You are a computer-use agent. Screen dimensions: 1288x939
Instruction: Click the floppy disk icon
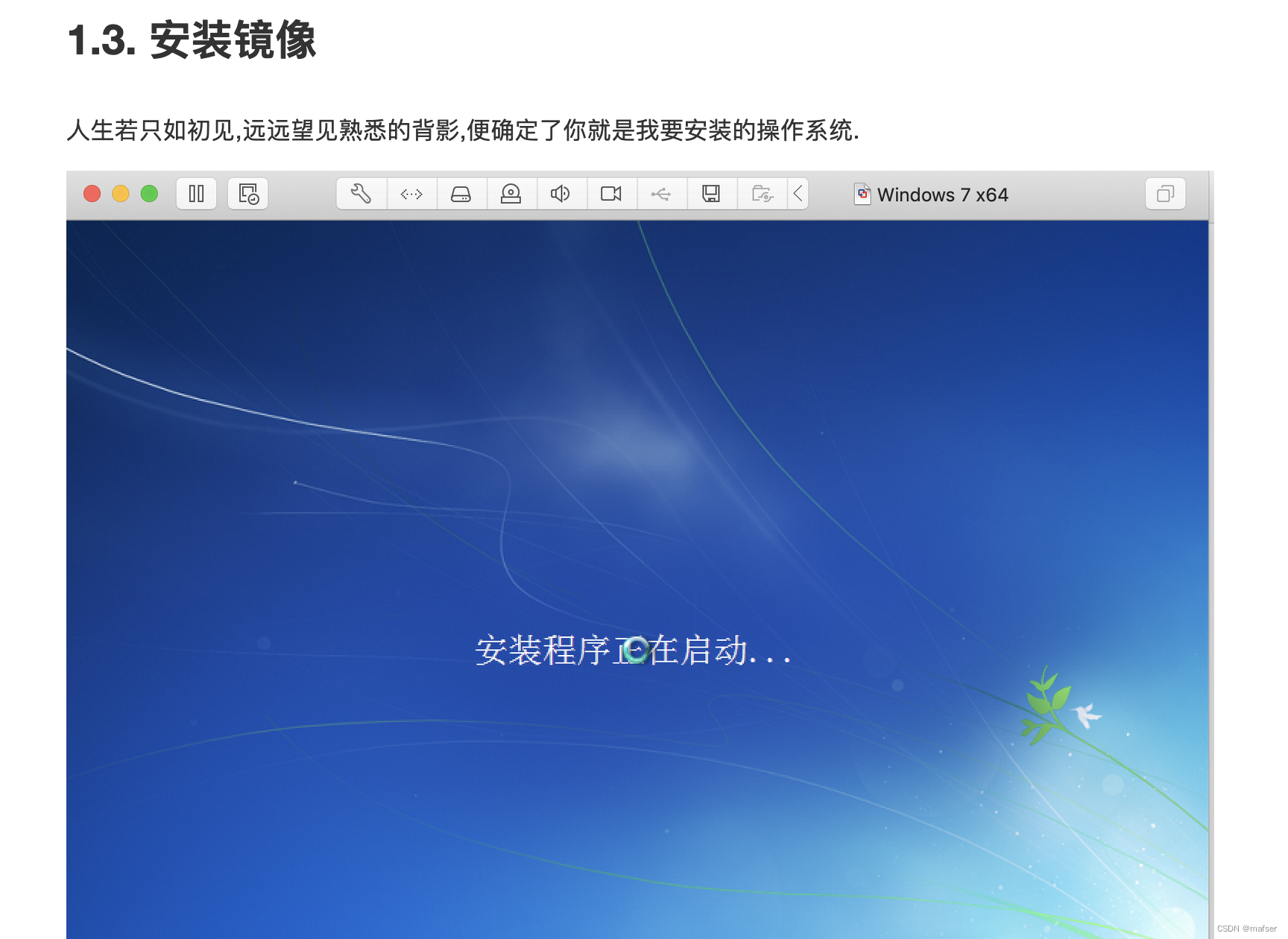coord(711,194)
